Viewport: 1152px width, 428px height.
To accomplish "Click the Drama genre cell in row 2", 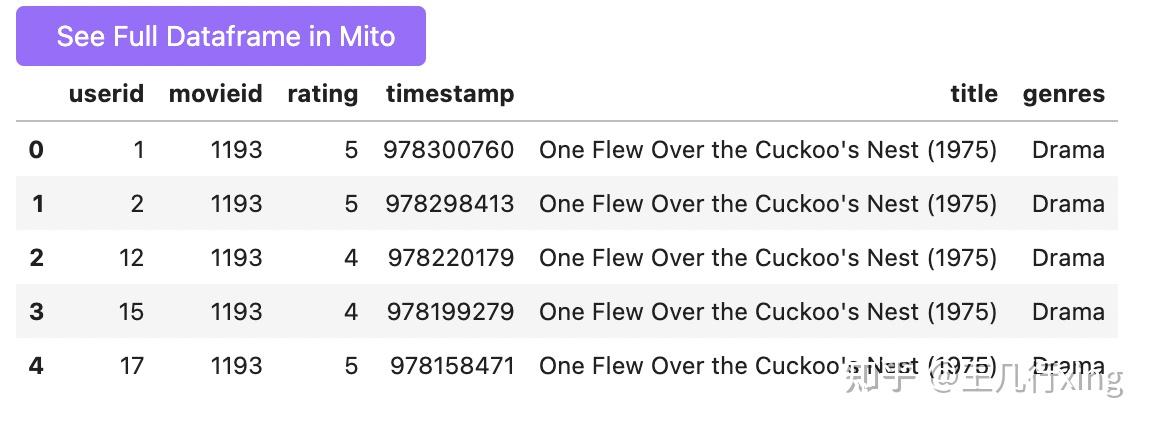I will click(1068, 258).
